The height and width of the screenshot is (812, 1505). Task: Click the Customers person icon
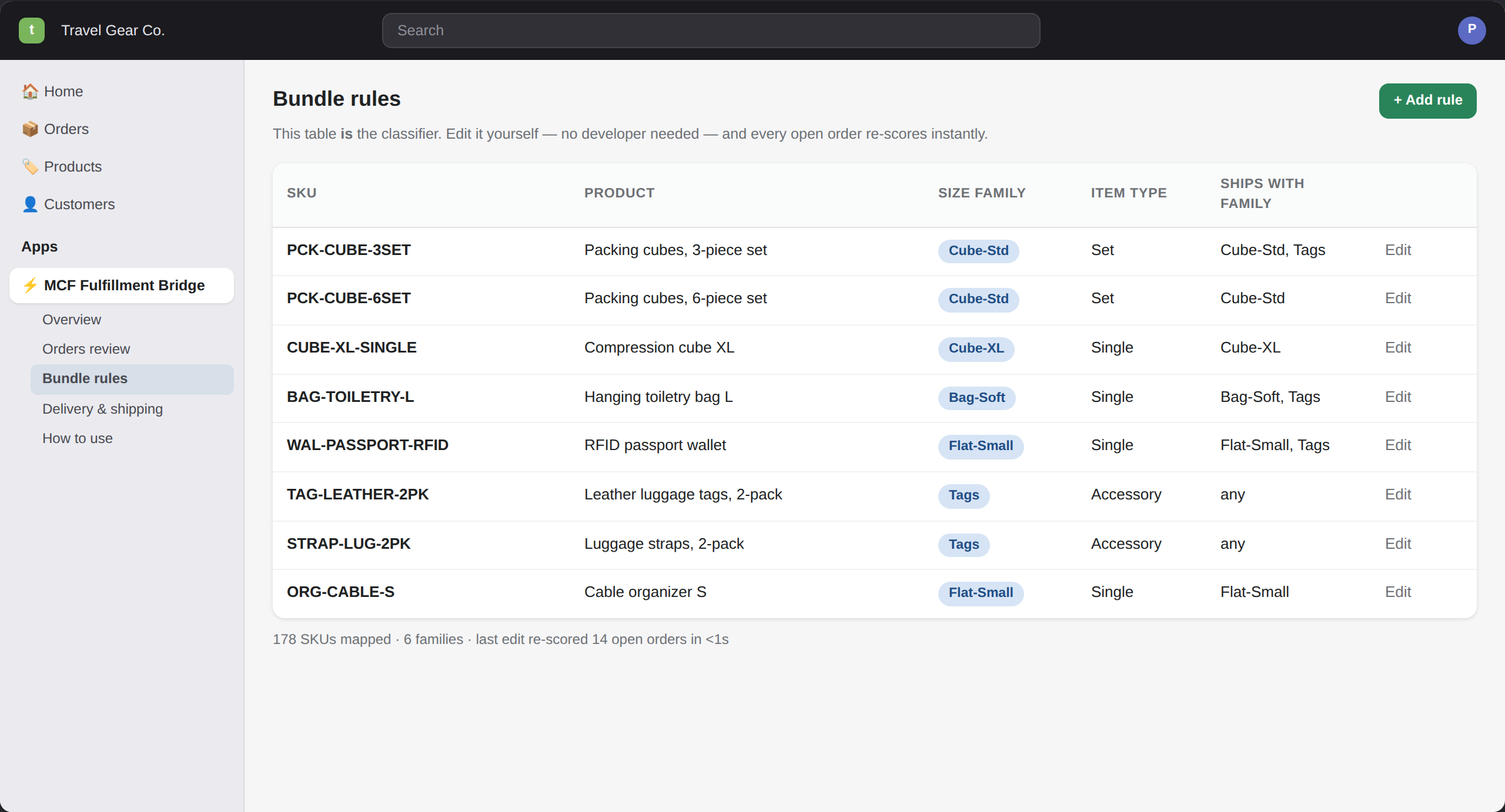30,204
